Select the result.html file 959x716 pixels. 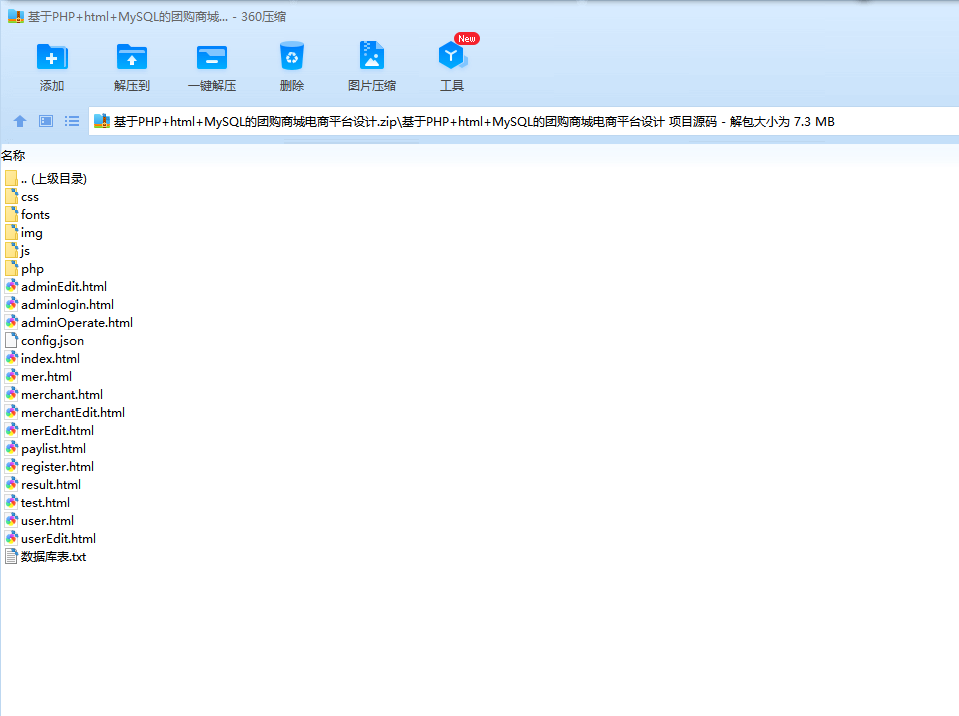[x=43, y=485]
